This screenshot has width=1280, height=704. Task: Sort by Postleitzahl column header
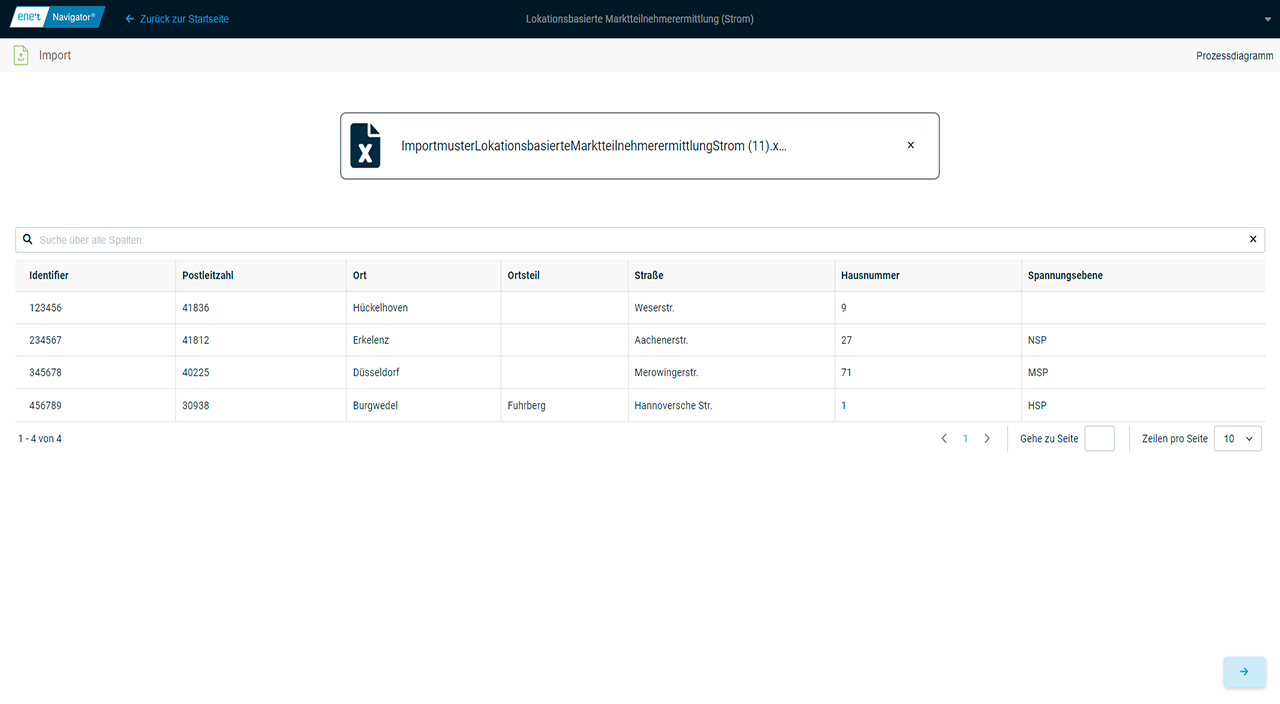tap(208, 276)
